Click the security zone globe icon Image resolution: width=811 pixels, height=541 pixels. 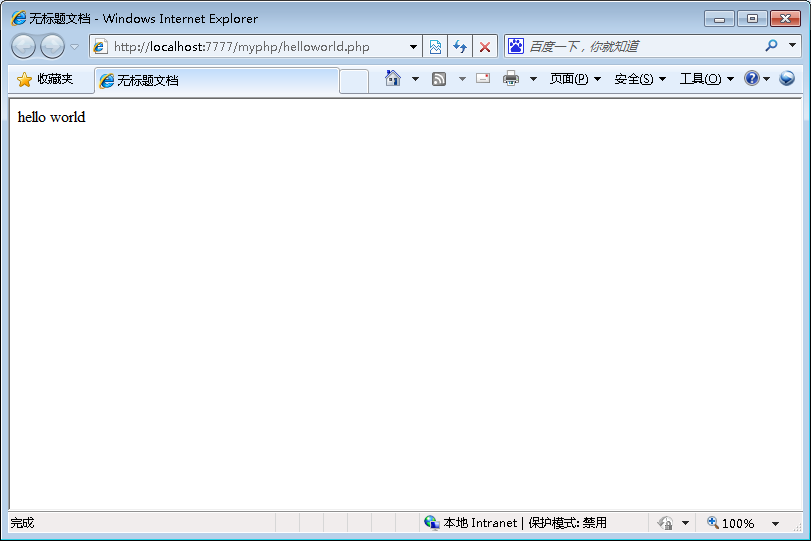click(x=431, y=522)
